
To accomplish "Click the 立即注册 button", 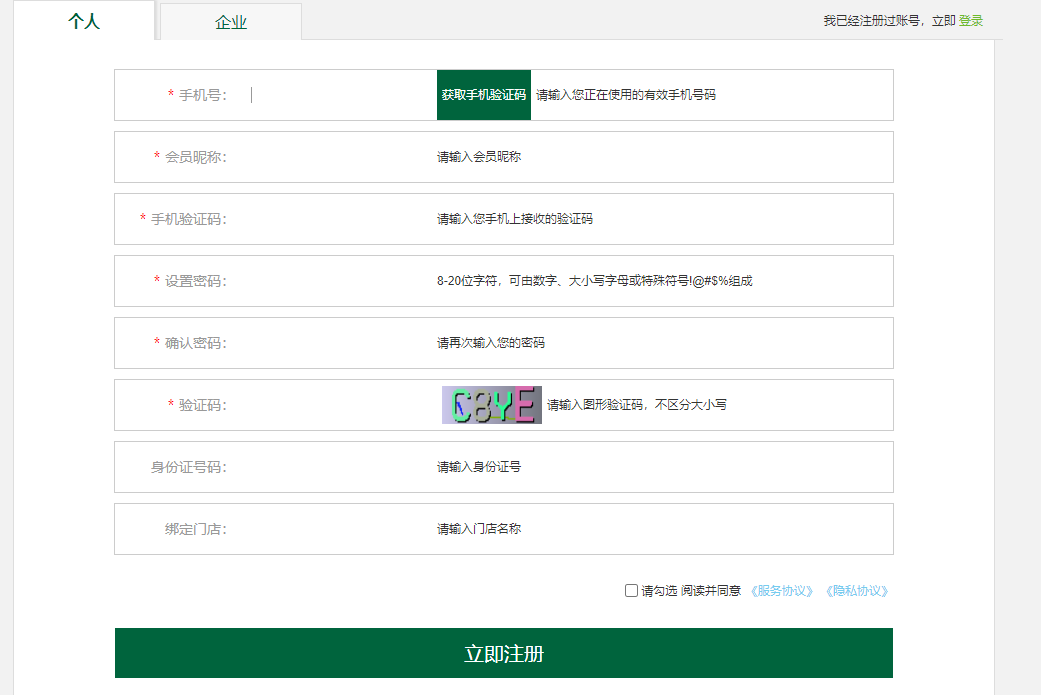I will click(x=503, y=654).
